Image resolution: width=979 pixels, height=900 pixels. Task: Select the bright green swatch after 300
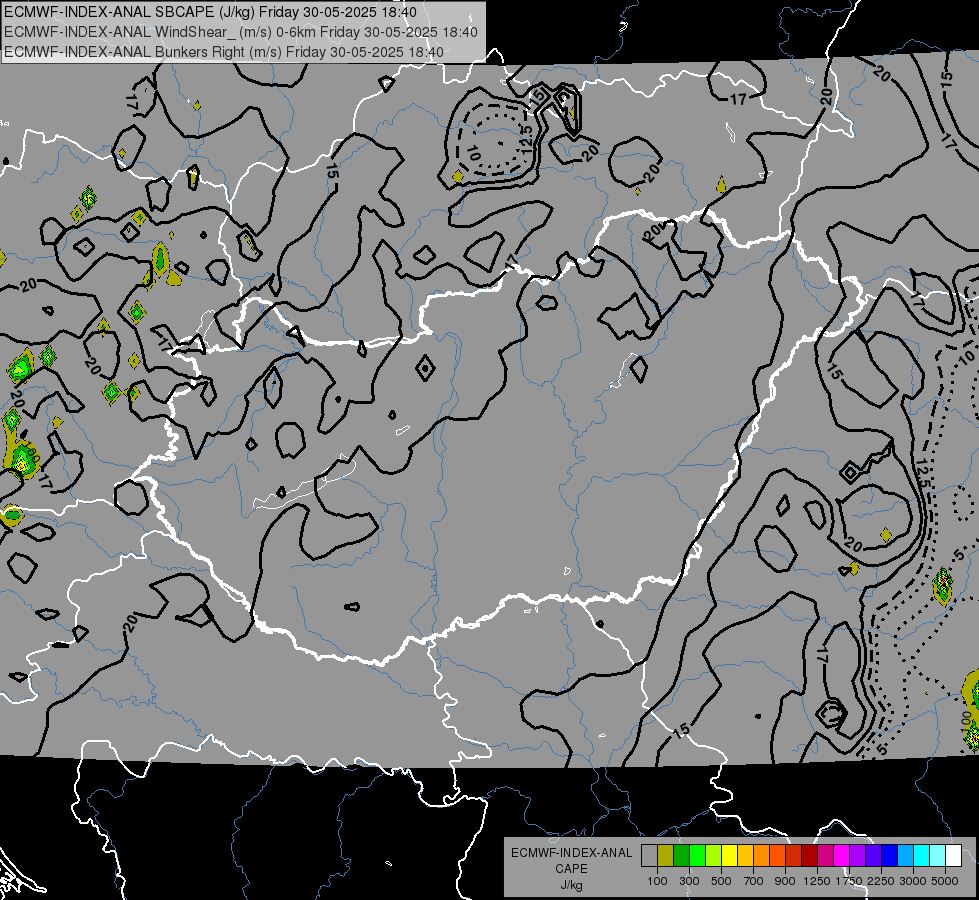[697, 856]
